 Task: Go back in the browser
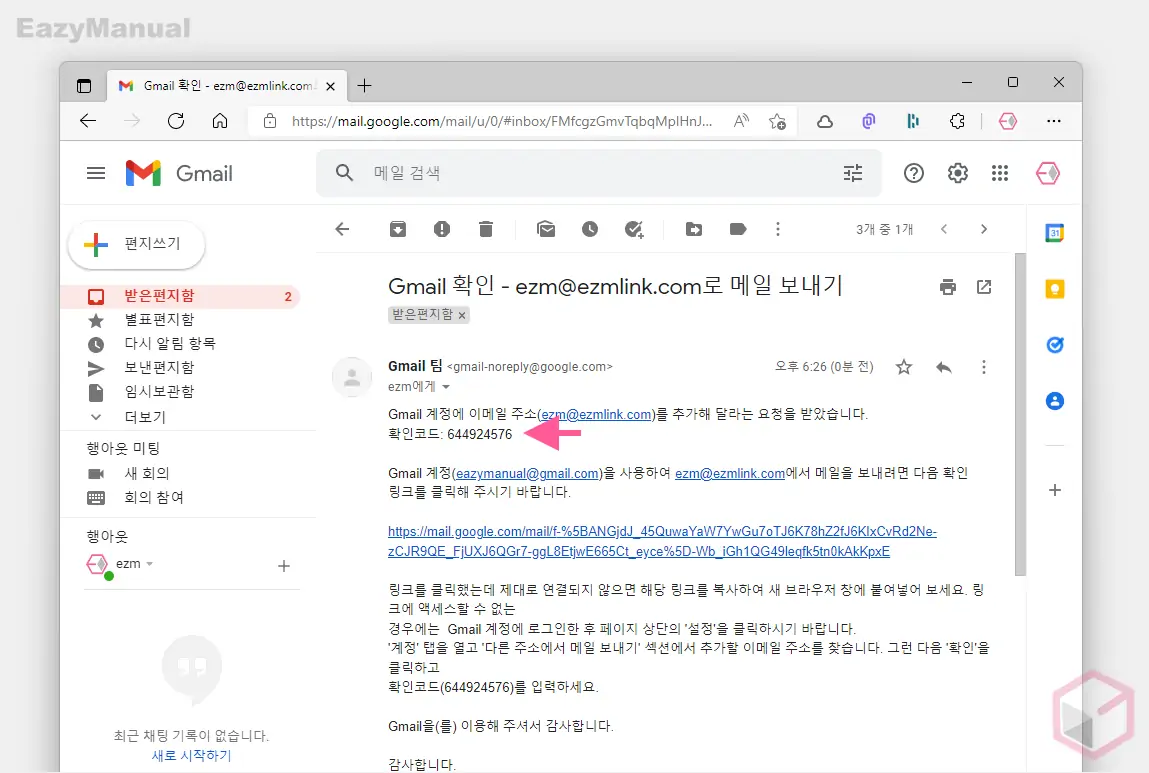(x=88, y=121)
